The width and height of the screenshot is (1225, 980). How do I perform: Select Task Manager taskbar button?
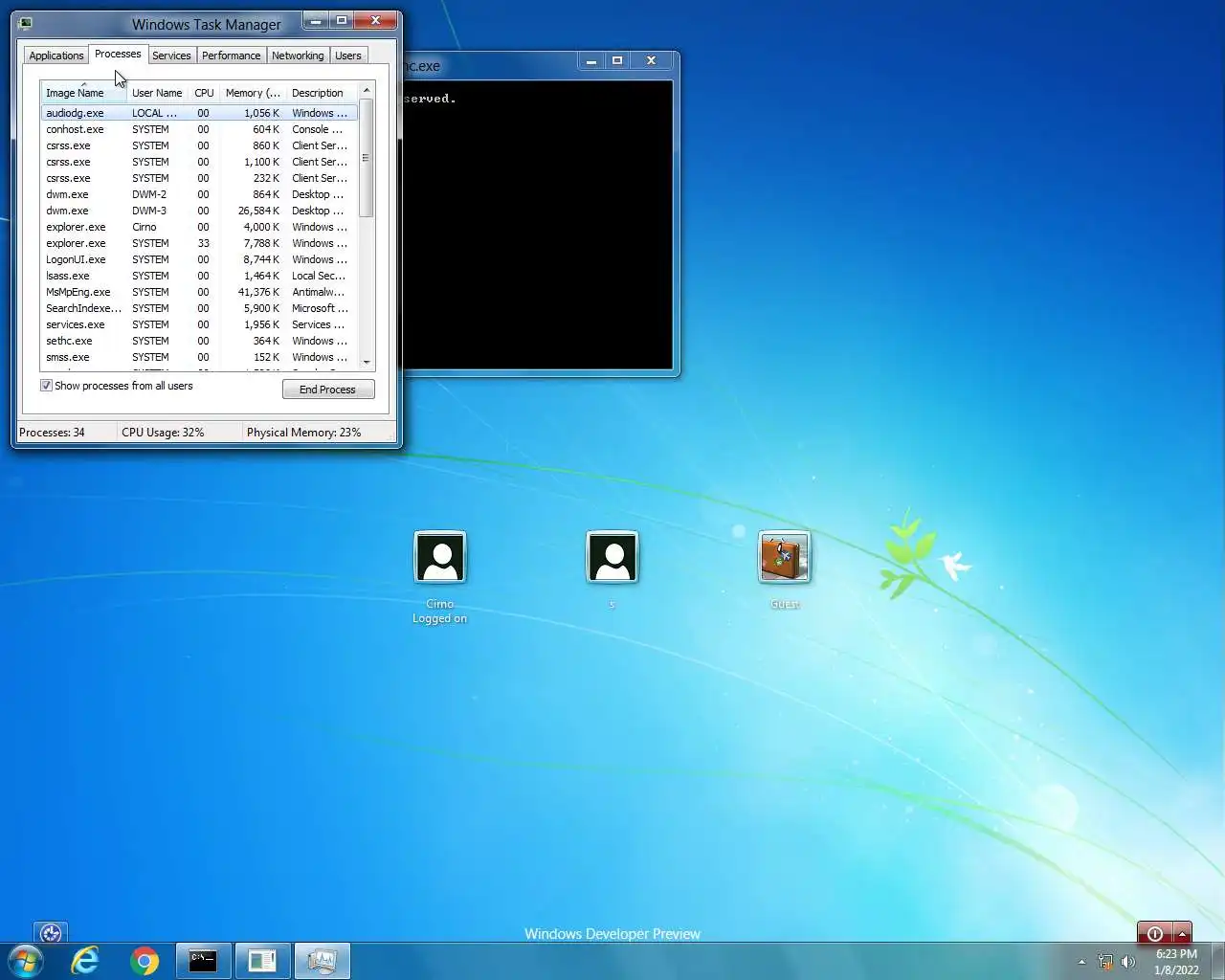pos(322,961)
